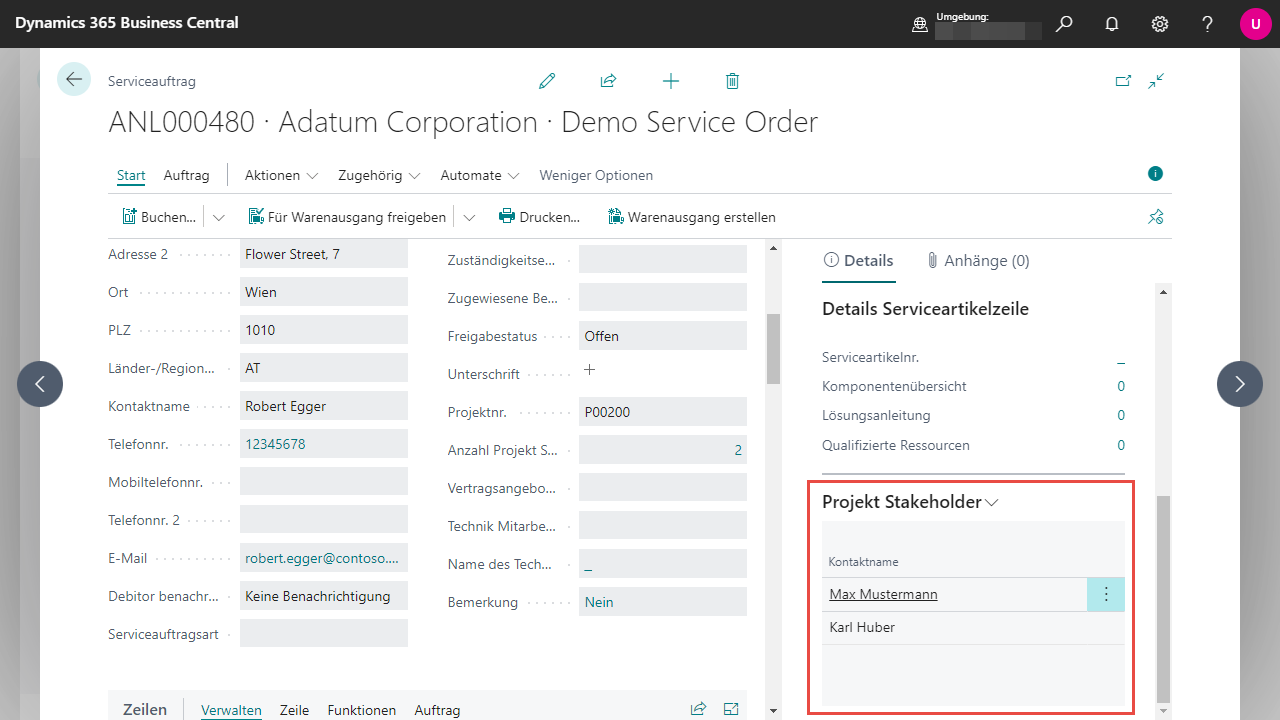
Task: Open page in new window icon
Action: pyautogui.click(x=1123, y=81)
